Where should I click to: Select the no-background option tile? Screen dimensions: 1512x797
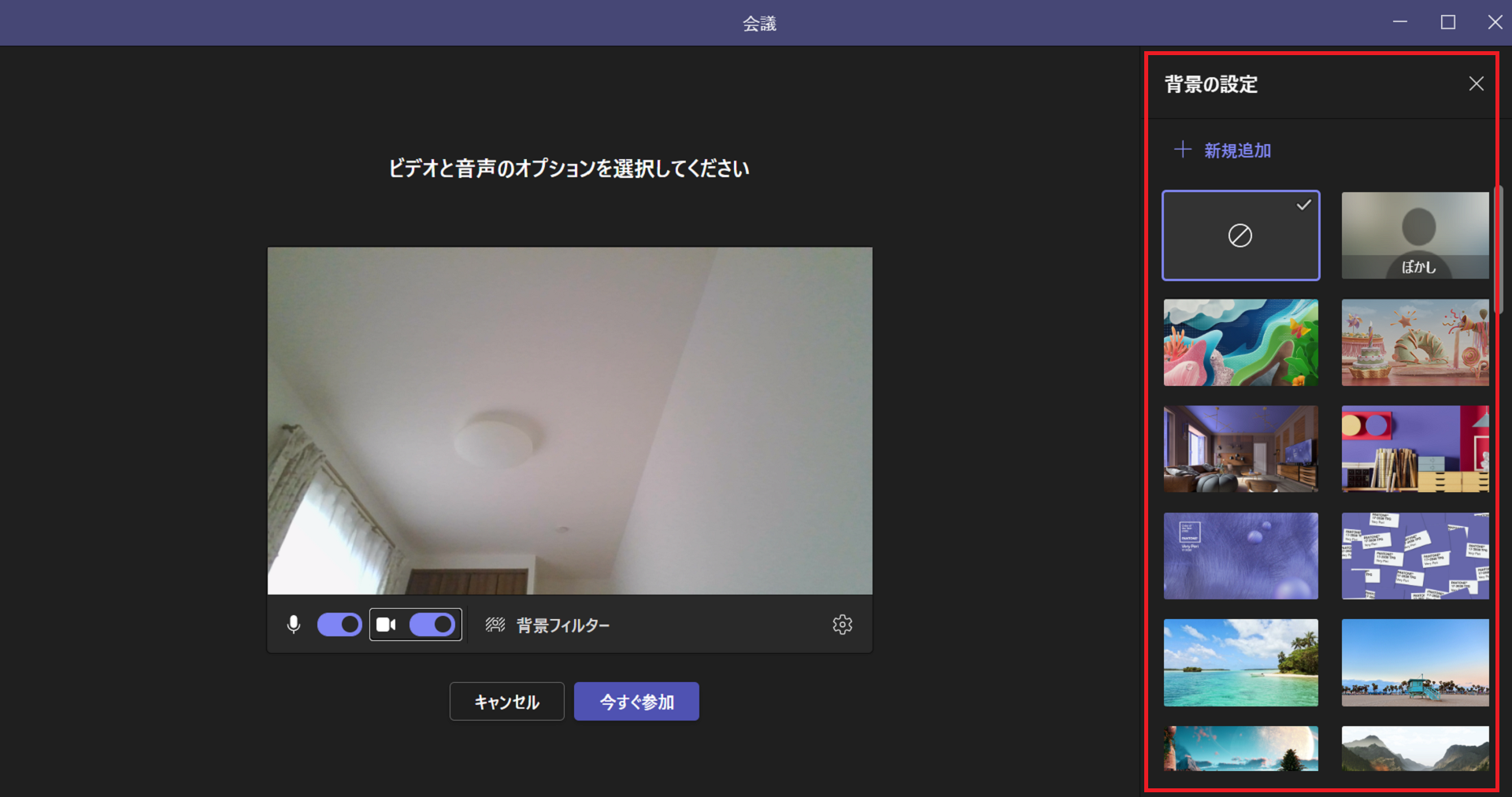pos(1240,235)
